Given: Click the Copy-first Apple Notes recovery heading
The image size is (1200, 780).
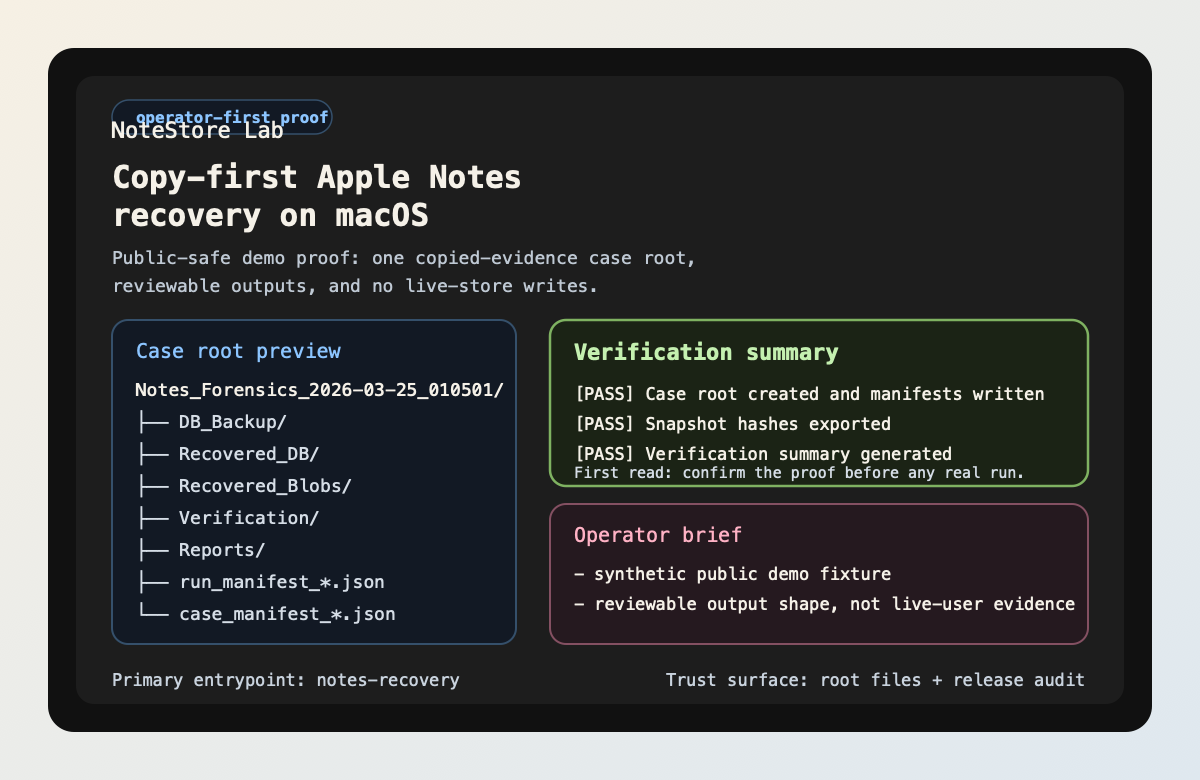Looking at the screenshot, I should tap(316, 195).
